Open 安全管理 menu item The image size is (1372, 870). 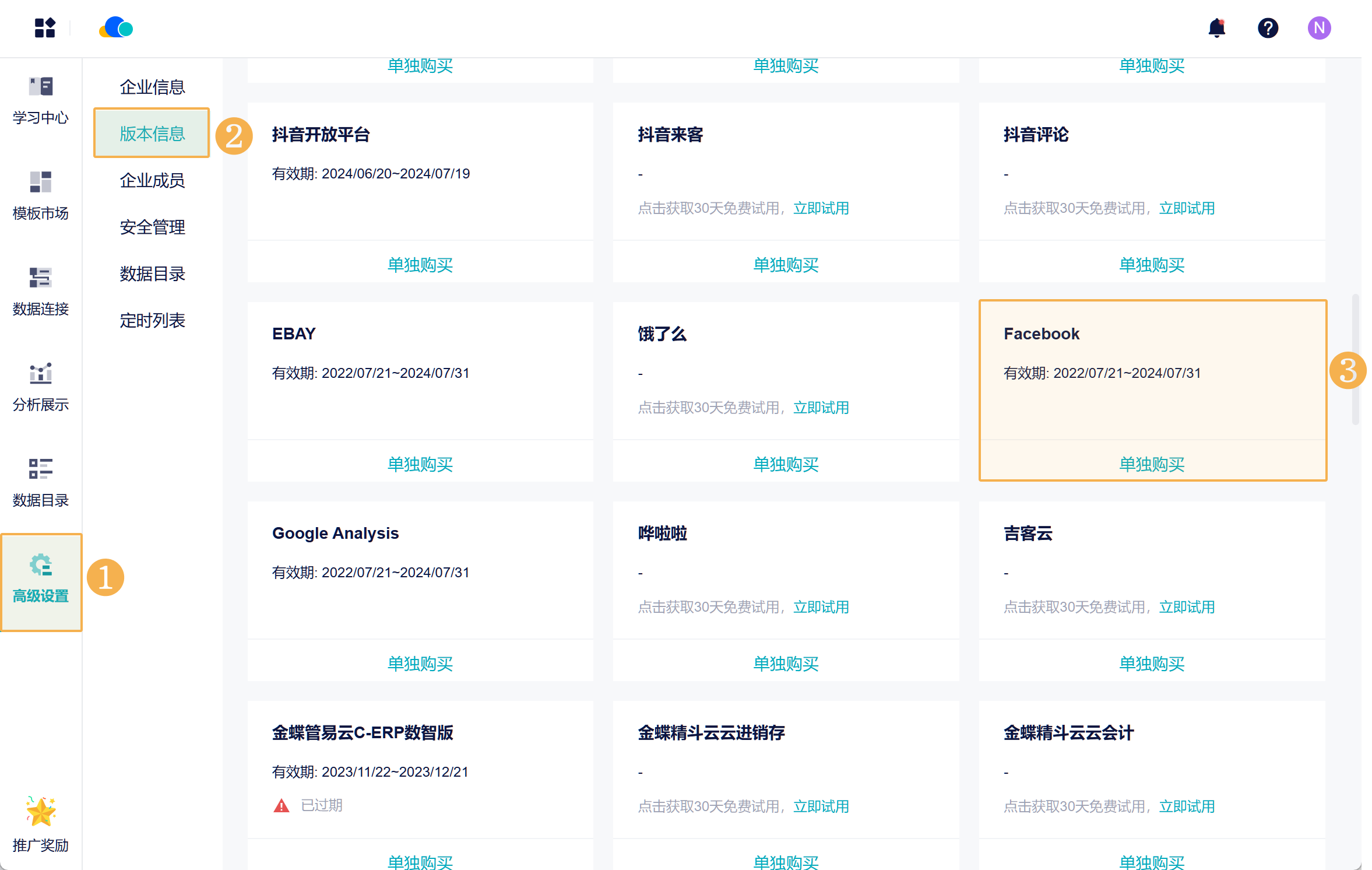152,227
